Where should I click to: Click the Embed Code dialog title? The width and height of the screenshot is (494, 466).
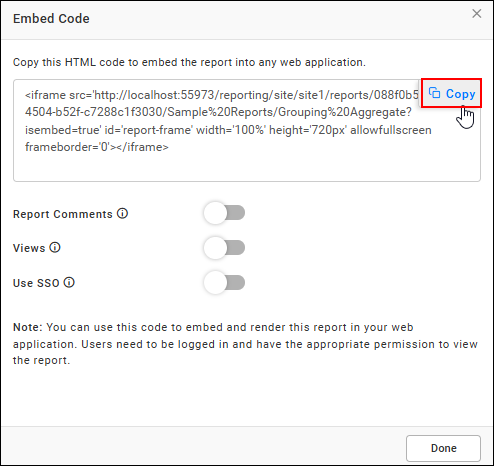51,19
